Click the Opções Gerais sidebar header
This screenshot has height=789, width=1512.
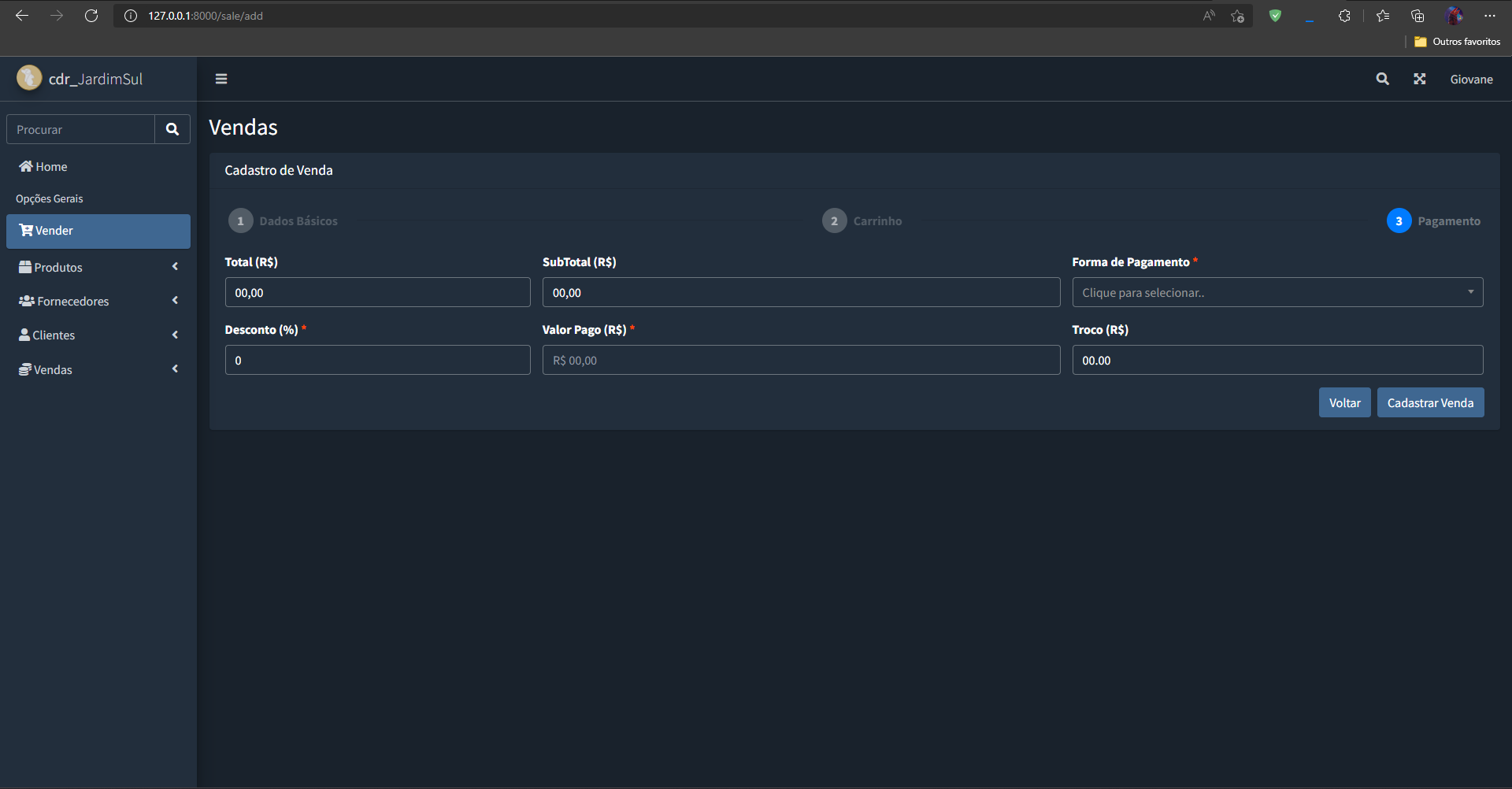(50, 198)
